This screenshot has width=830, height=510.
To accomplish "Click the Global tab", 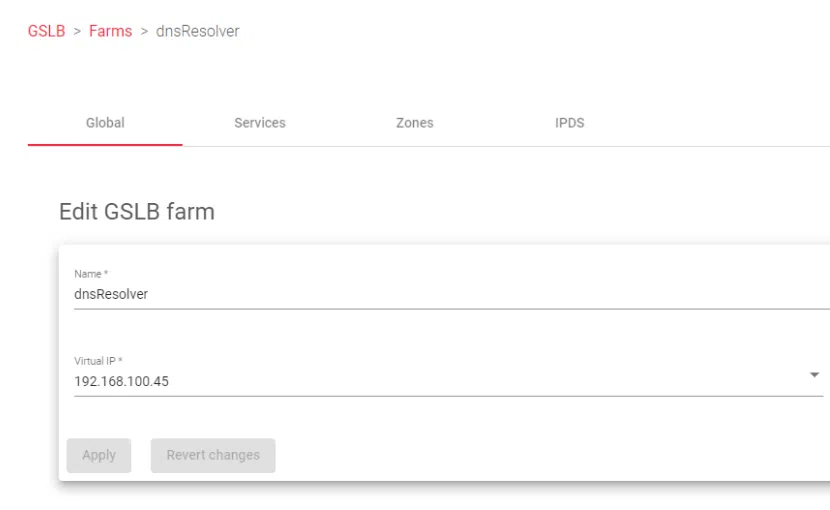I will [x=105, y=123].
